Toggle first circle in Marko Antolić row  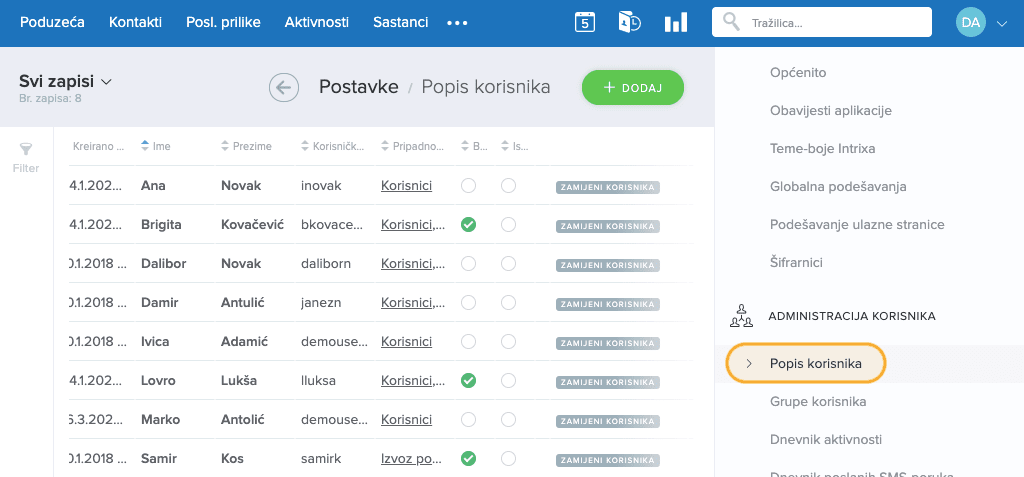(x=468, y=419)
